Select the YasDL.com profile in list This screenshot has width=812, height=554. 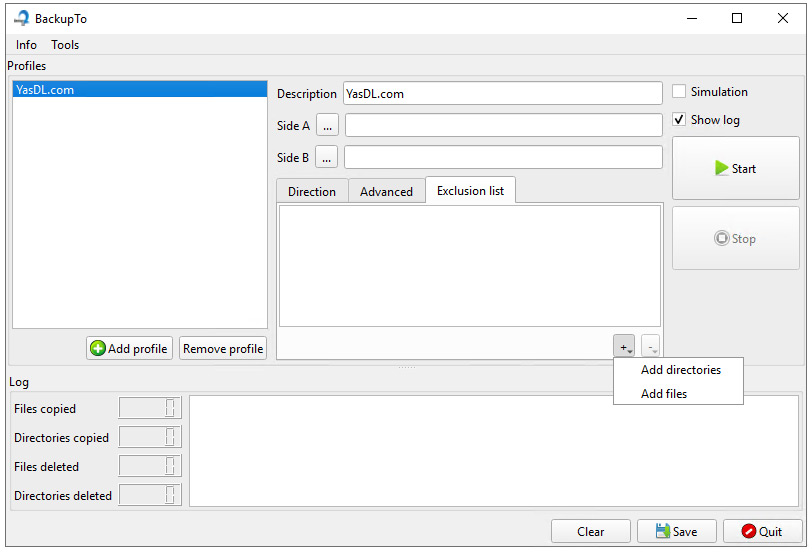[140, 90]
